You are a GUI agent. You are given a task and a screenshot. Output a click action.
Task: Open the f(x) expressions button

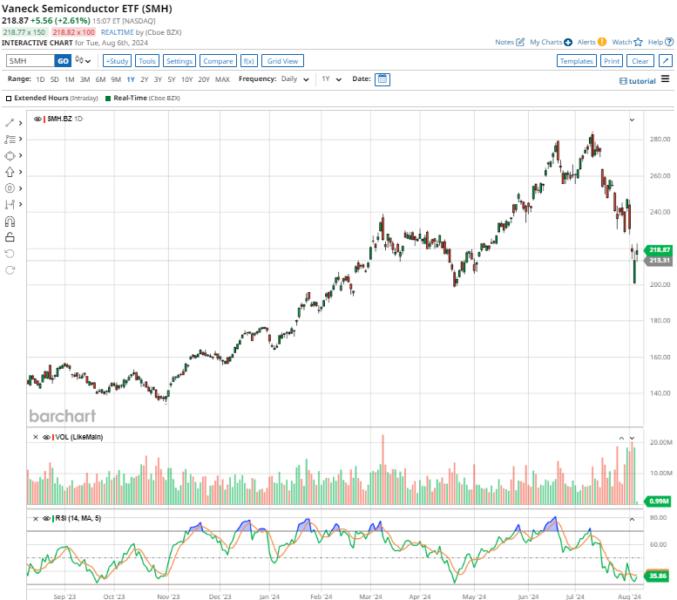pos(249,61)
